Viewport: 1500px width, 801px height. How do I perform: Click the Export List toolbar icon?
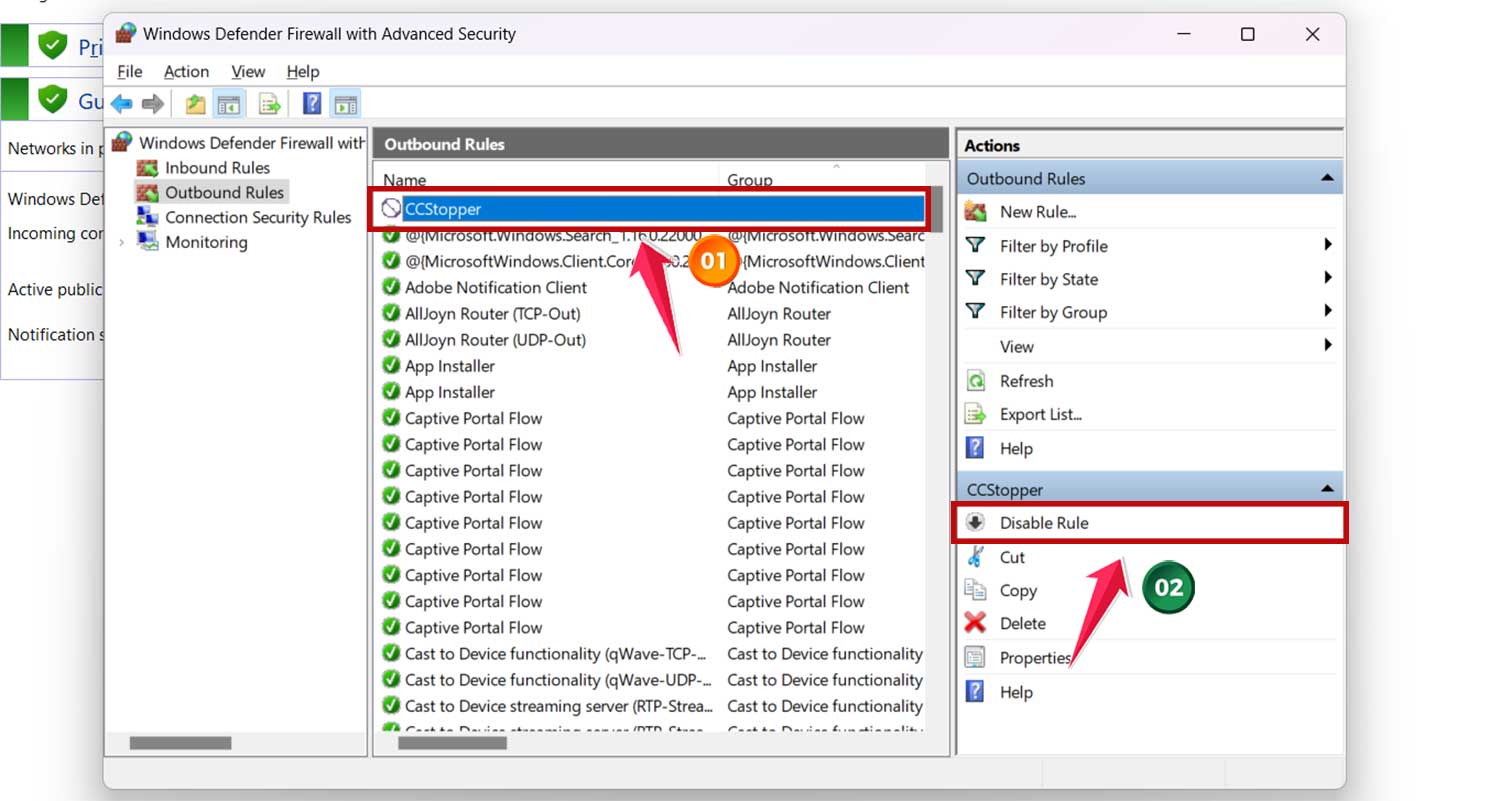point(269,104)
